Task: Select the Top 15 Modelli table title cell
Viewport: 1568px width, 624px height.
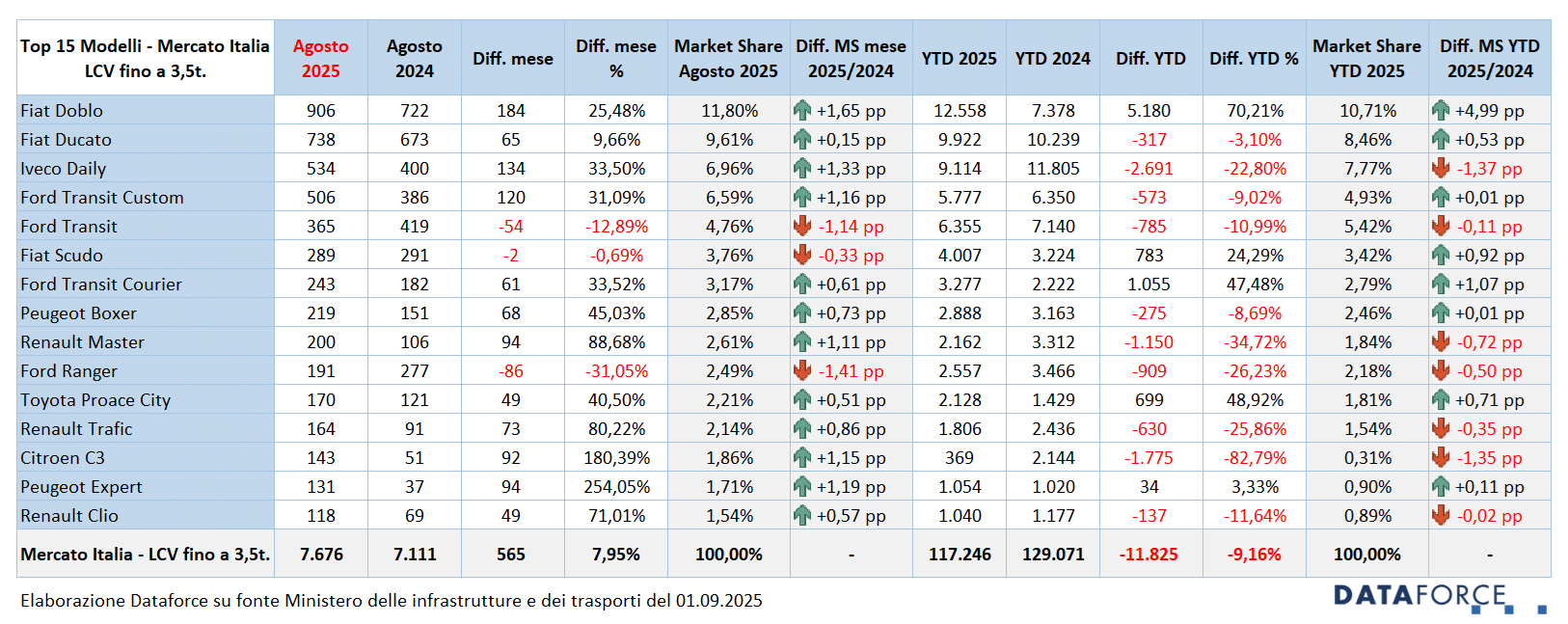Action: coord(145,58)
